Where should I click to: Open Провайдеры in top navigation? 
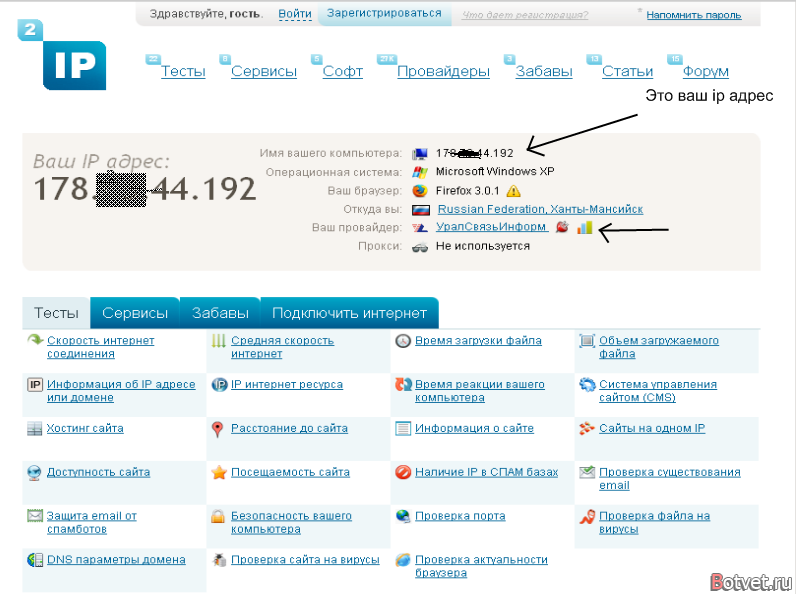(x=443, y=71)
